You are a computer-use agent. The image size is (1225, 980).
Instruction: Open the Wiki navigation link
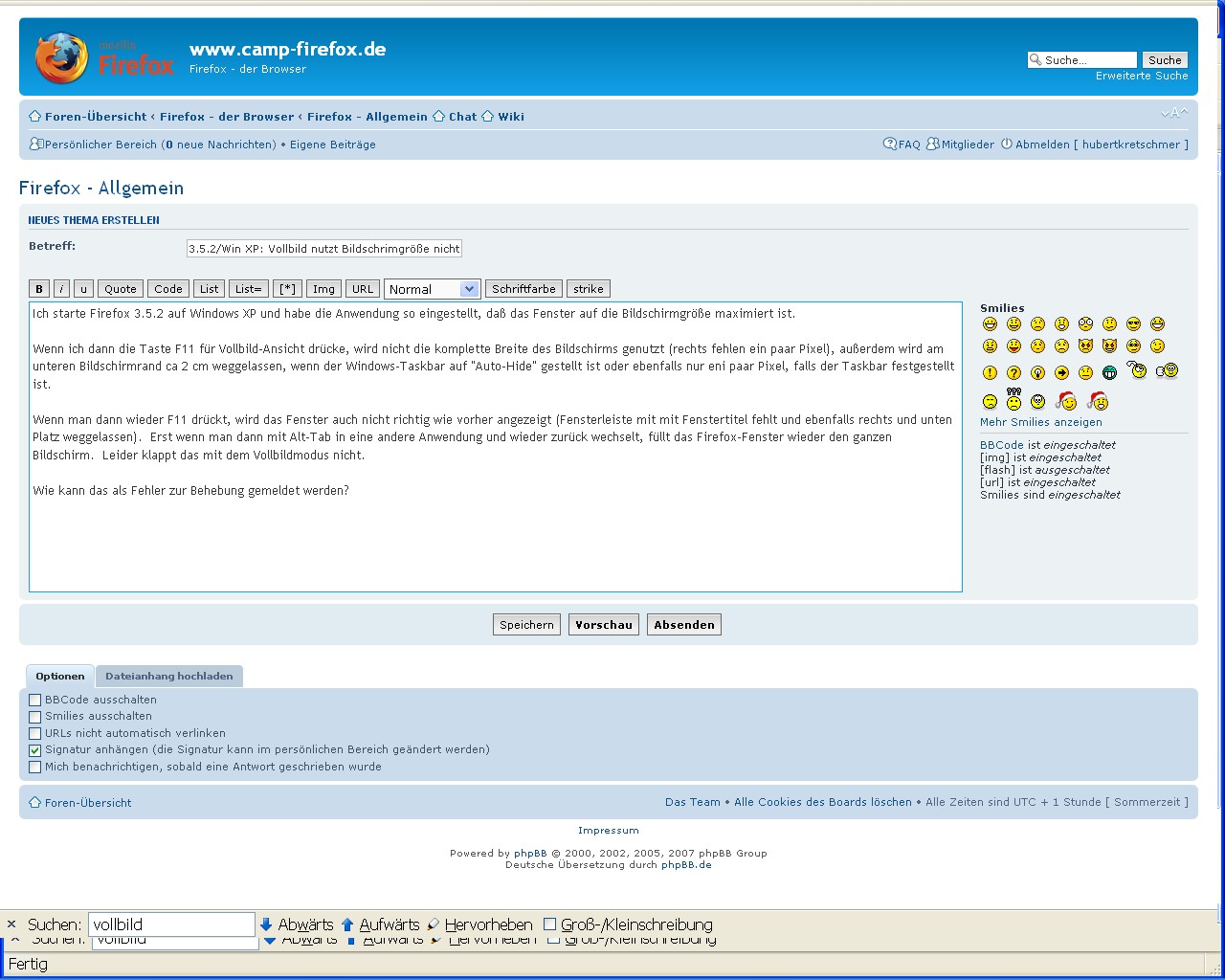(x=511, y=117)
